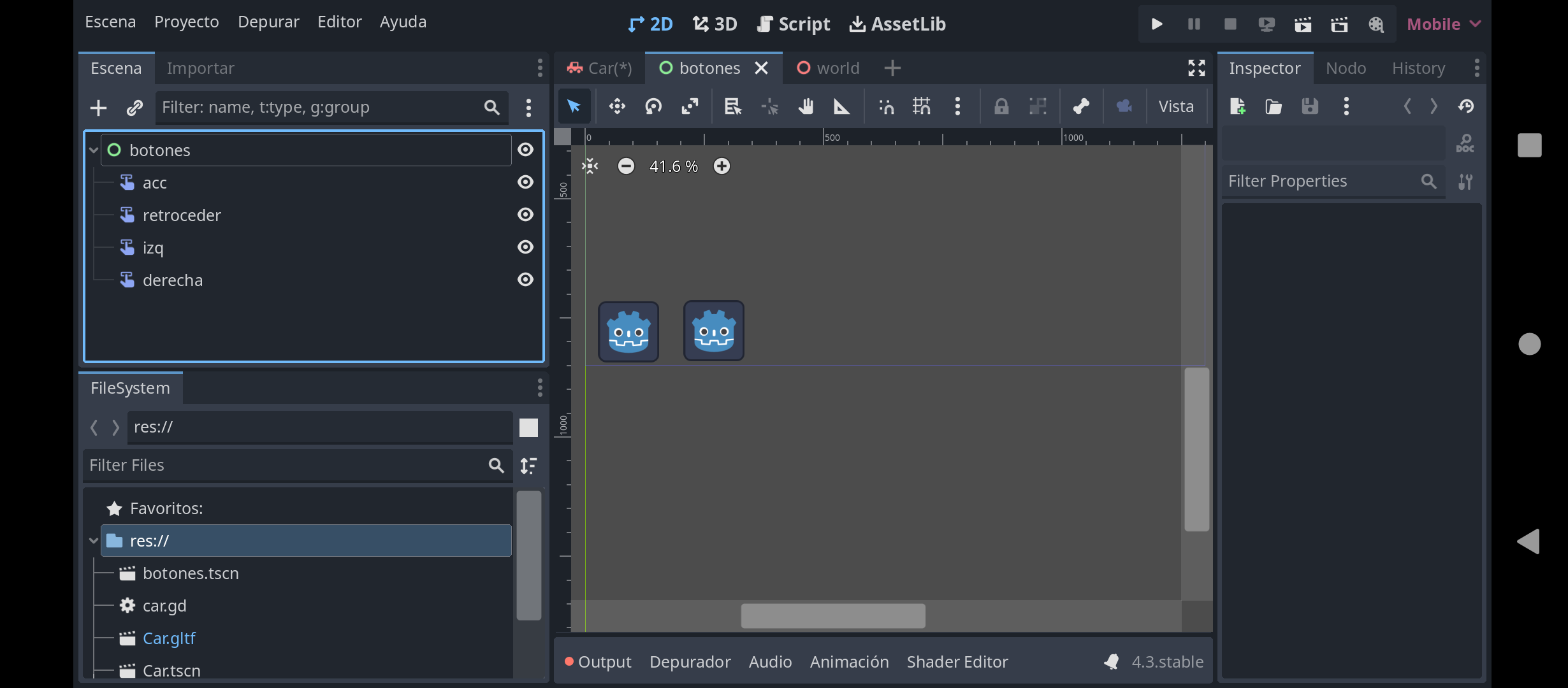Open scene tree extra options menu
This screenshot has height=688, width=1568.
click(528, 108)
